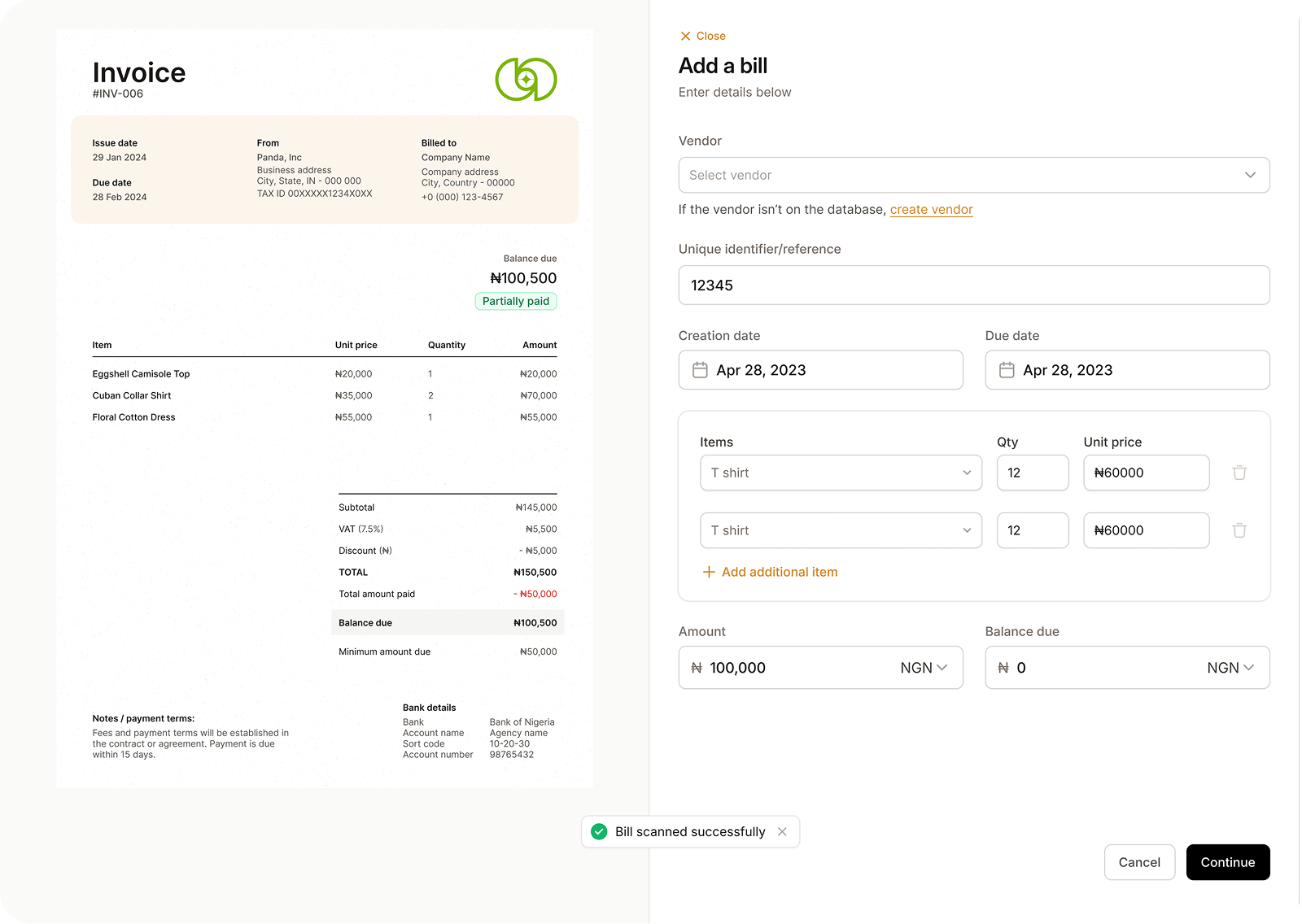1302x924 pixels.
Task: Follow the create vendor link
Action: 931,210
